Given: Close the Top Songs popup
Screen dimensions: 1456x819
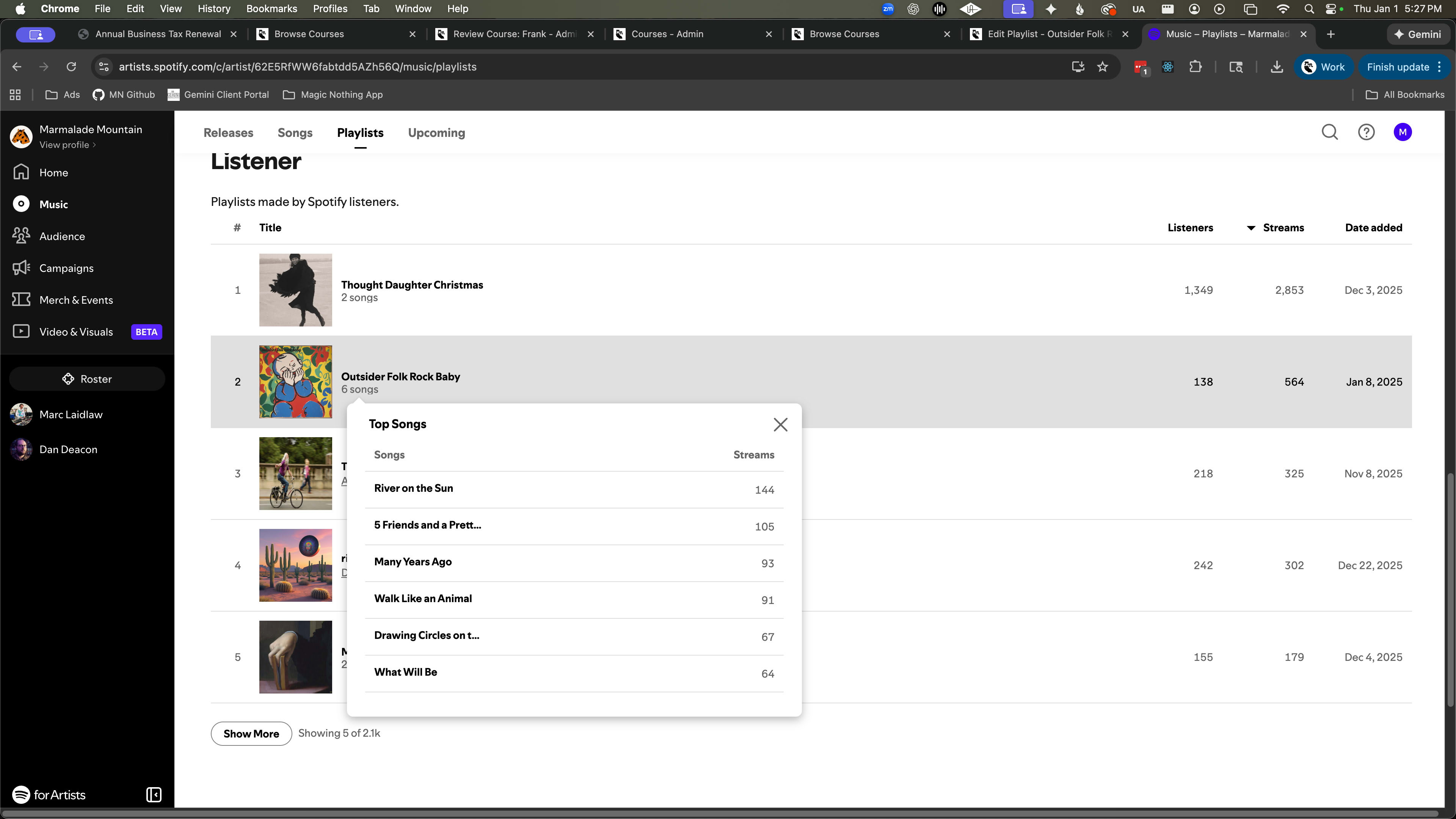Looking at the screenshot, I should click(780, 425).
